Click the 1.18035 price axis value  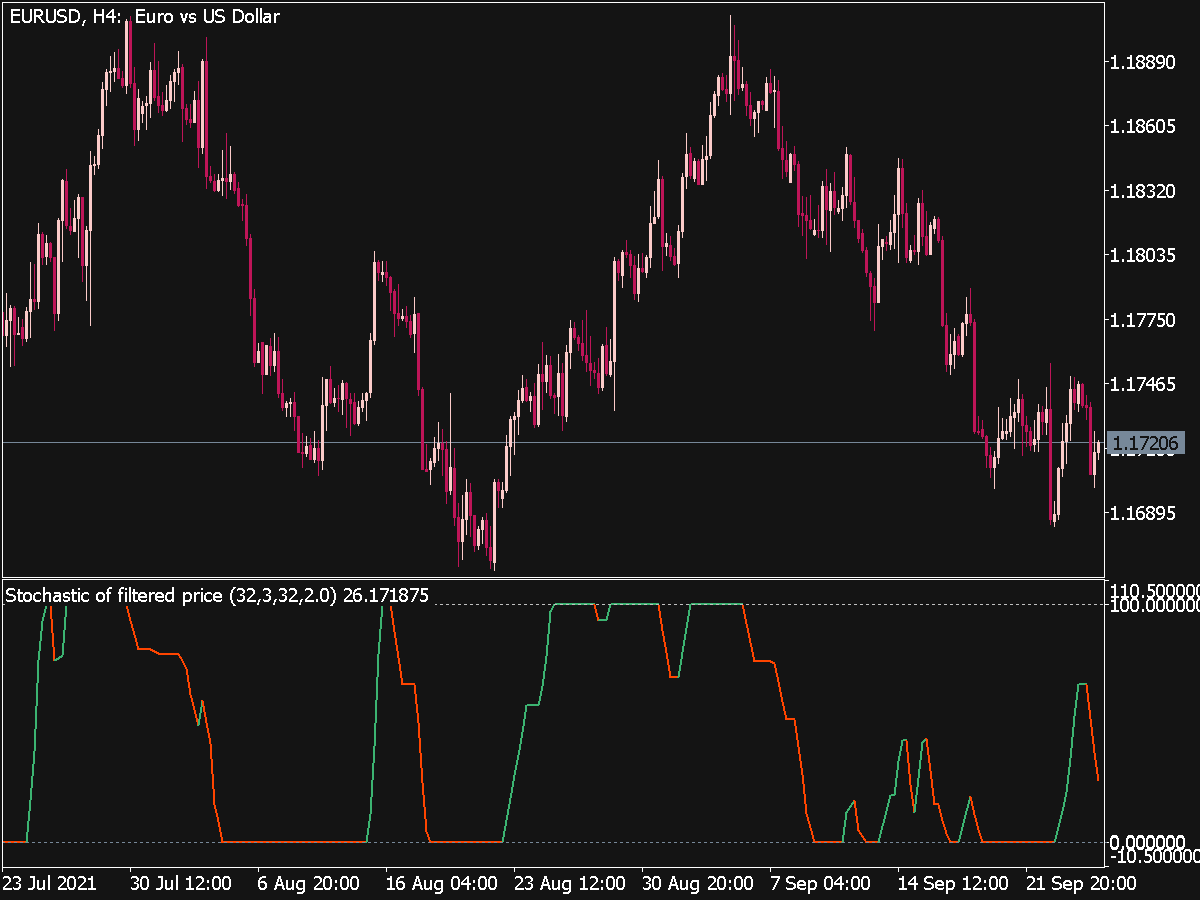point(1143,256)
